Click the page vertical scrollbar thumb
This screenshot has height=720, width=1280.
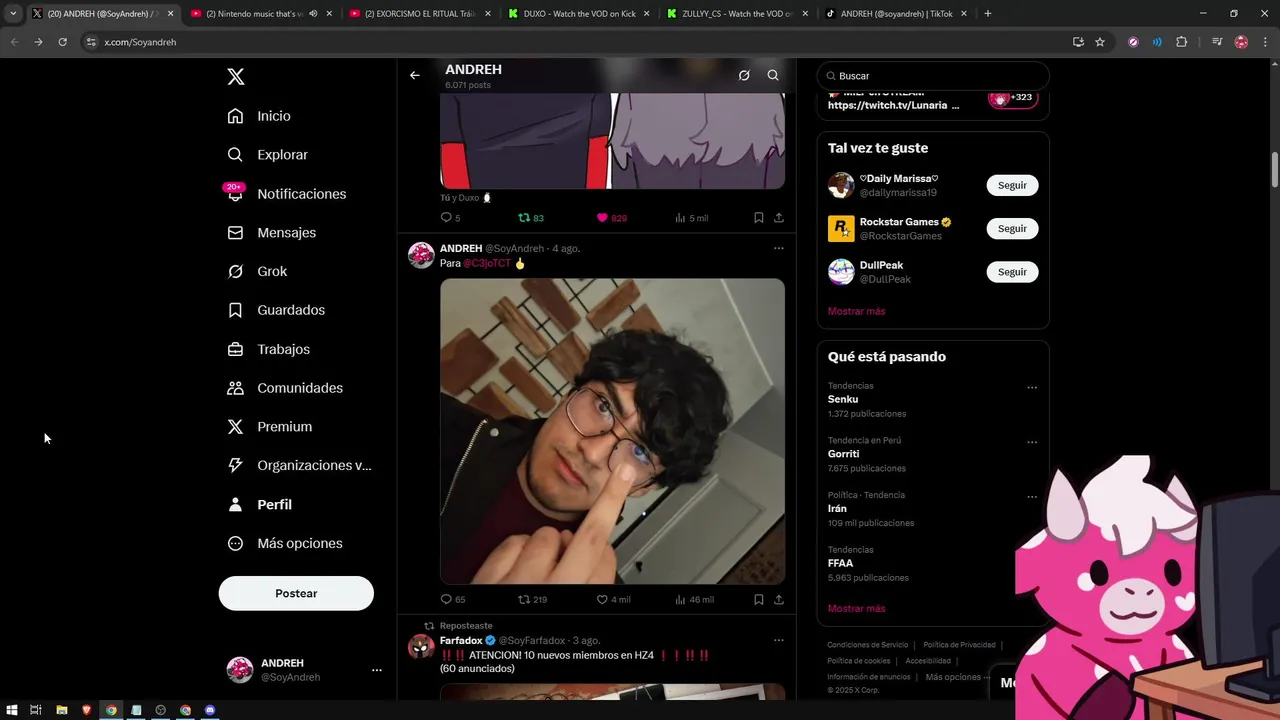click(1274, 169)
